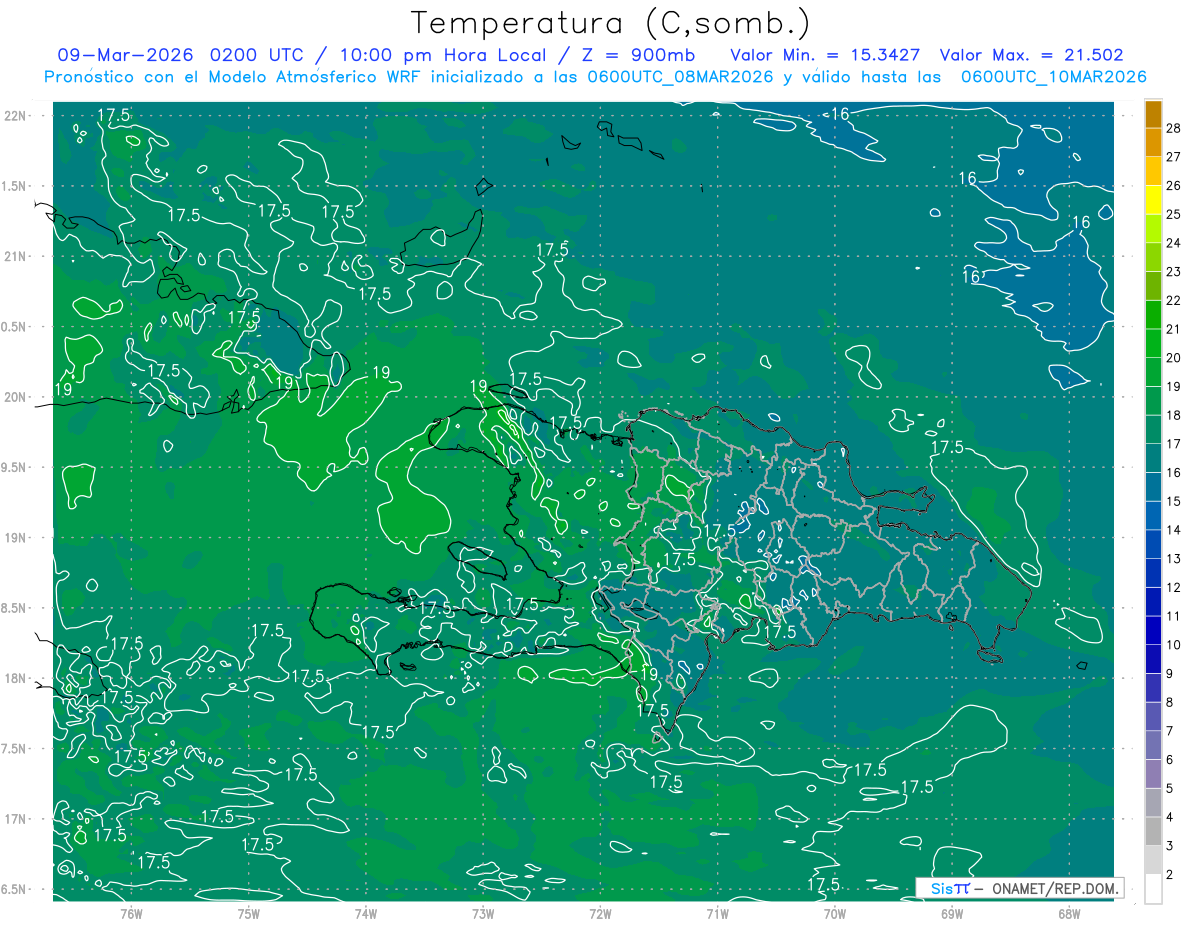Screen dimensions: 1200x927
Task: Click the "0600UTC_10MAR2026" valid-until time
Action: [x=1053, y=77]
